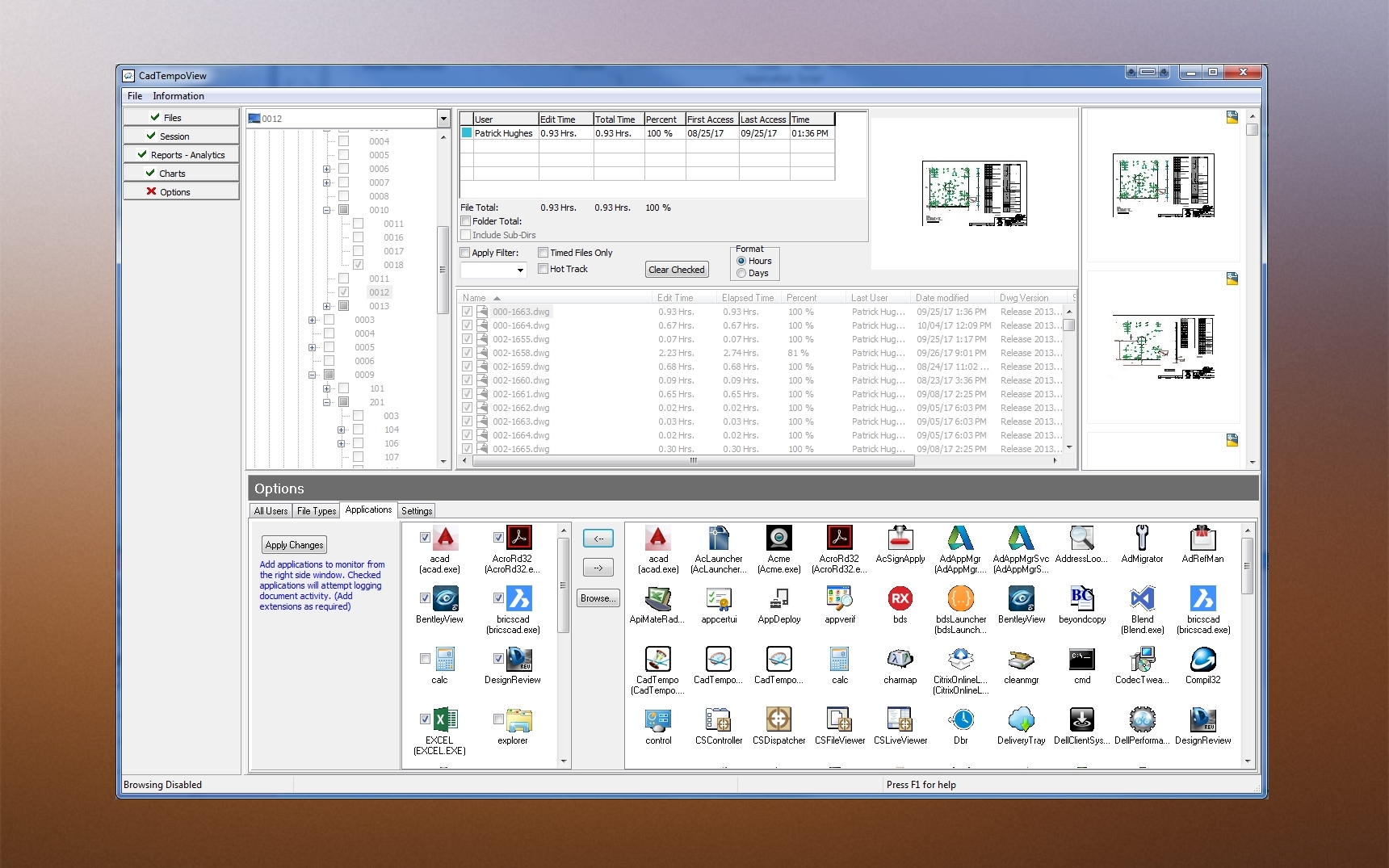Click the right arrow remove-application button
The width and height of the screenshot is (1389, 868).
pyautogui.click(x=598, y=568)
